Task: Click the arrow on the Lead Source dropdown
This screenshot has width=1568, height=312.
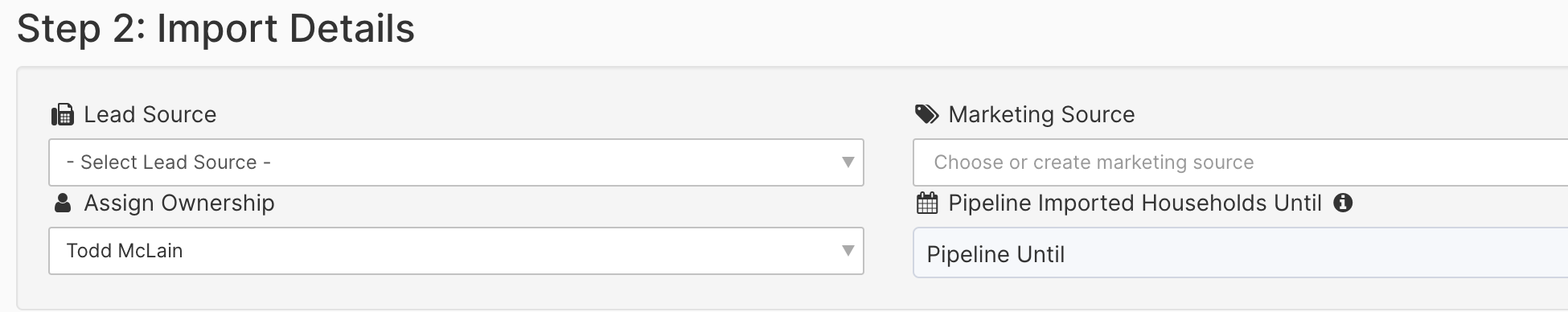Action: pyautogui.click(x=848, y=162)
